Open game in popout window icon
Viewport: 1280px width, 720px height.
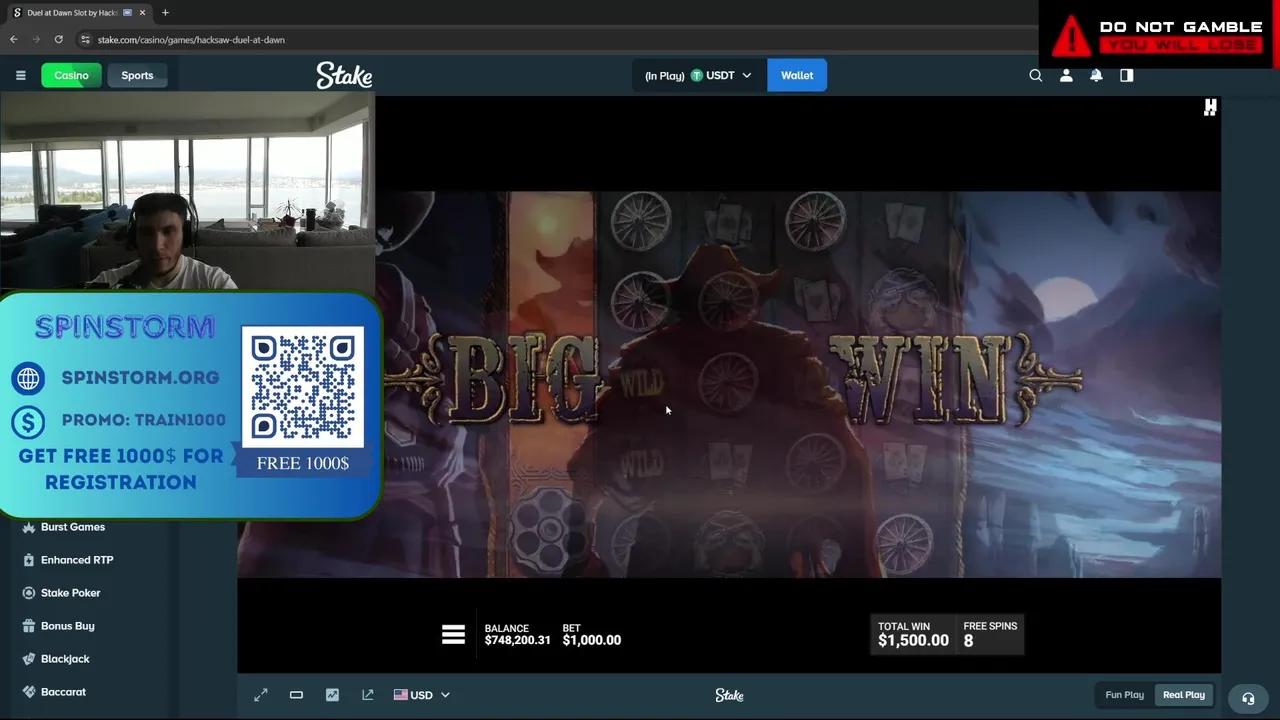(x=368, y=695)
